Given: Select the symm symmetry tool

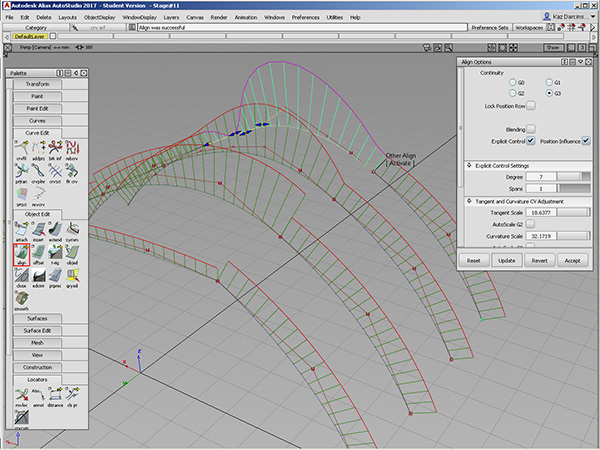Looking at the screenshot, I should tap(72, 231).
